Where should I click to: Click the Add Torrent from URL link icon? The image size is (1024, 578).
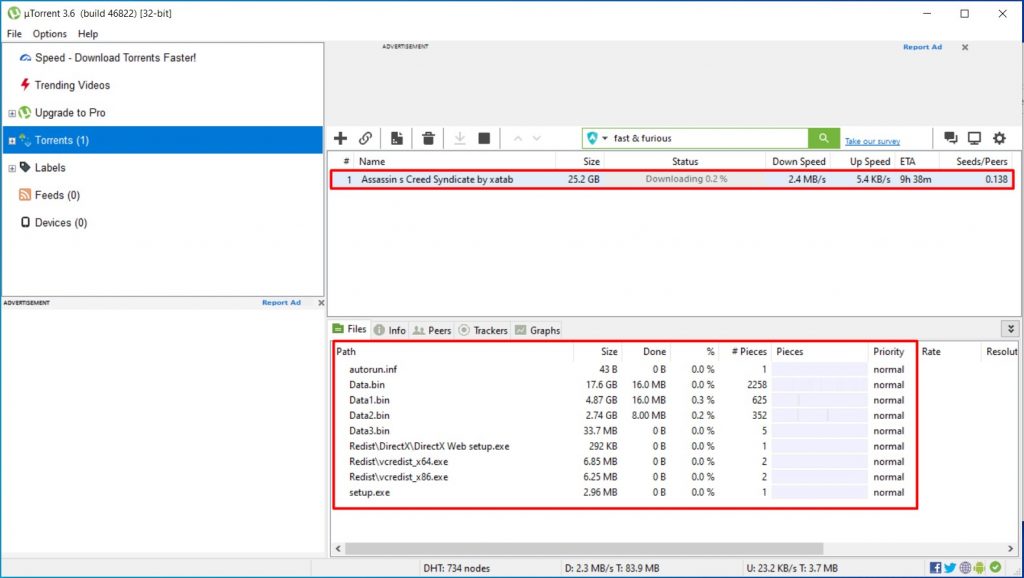(x=365, y=138)
